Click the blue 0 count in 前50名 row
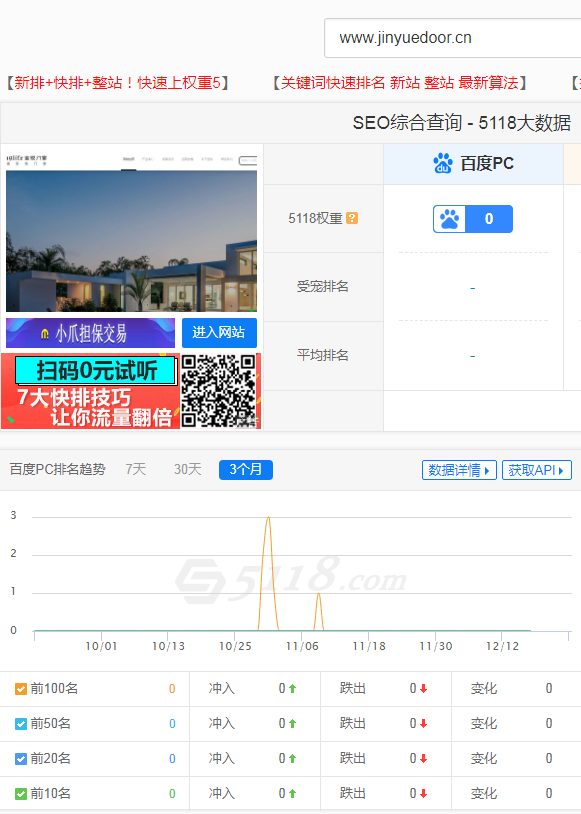The image size is (581, 814). [172, 724]
